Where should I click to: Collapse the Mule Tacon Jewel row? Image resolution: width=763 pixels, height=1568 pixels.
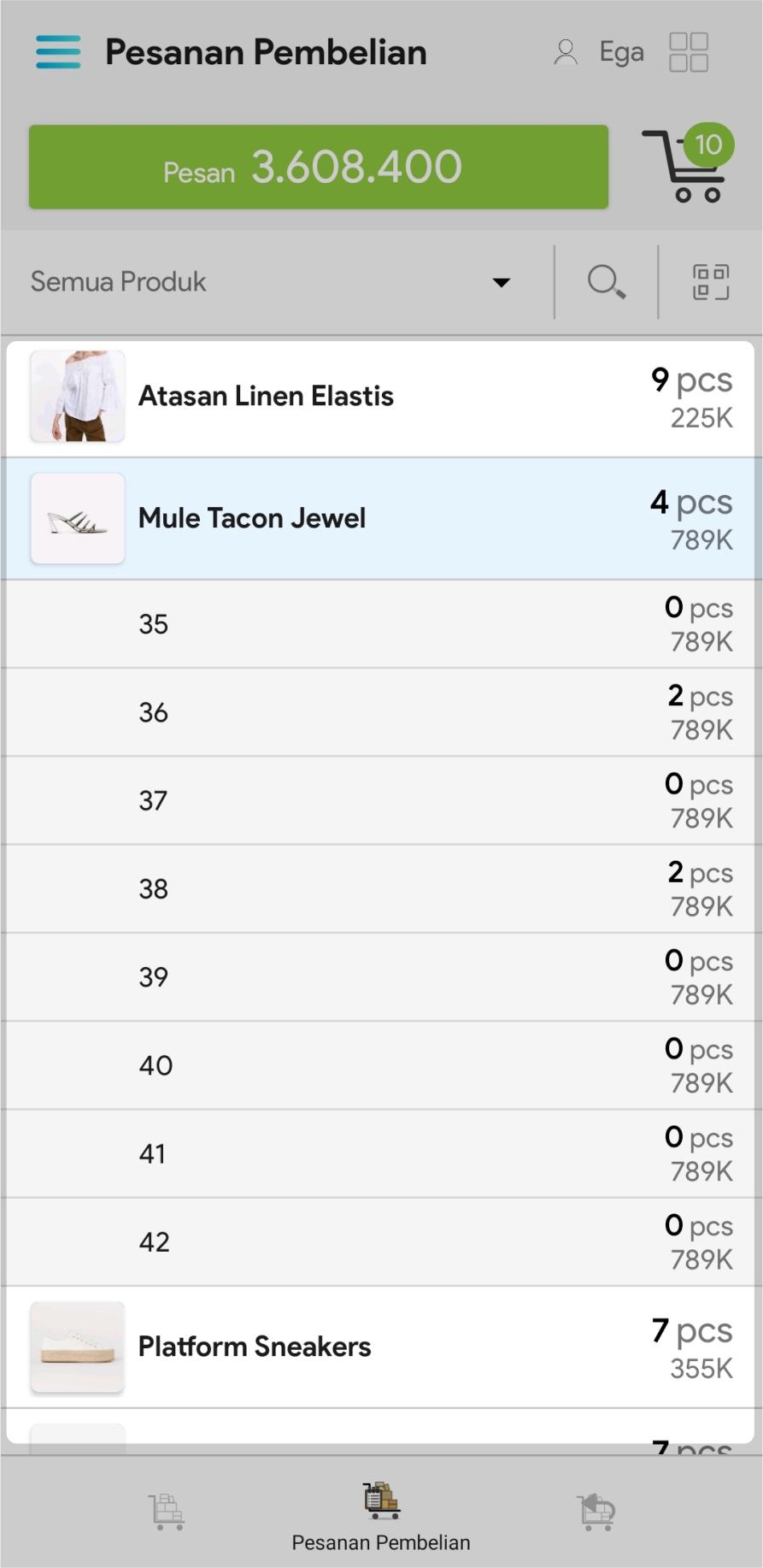380,518
